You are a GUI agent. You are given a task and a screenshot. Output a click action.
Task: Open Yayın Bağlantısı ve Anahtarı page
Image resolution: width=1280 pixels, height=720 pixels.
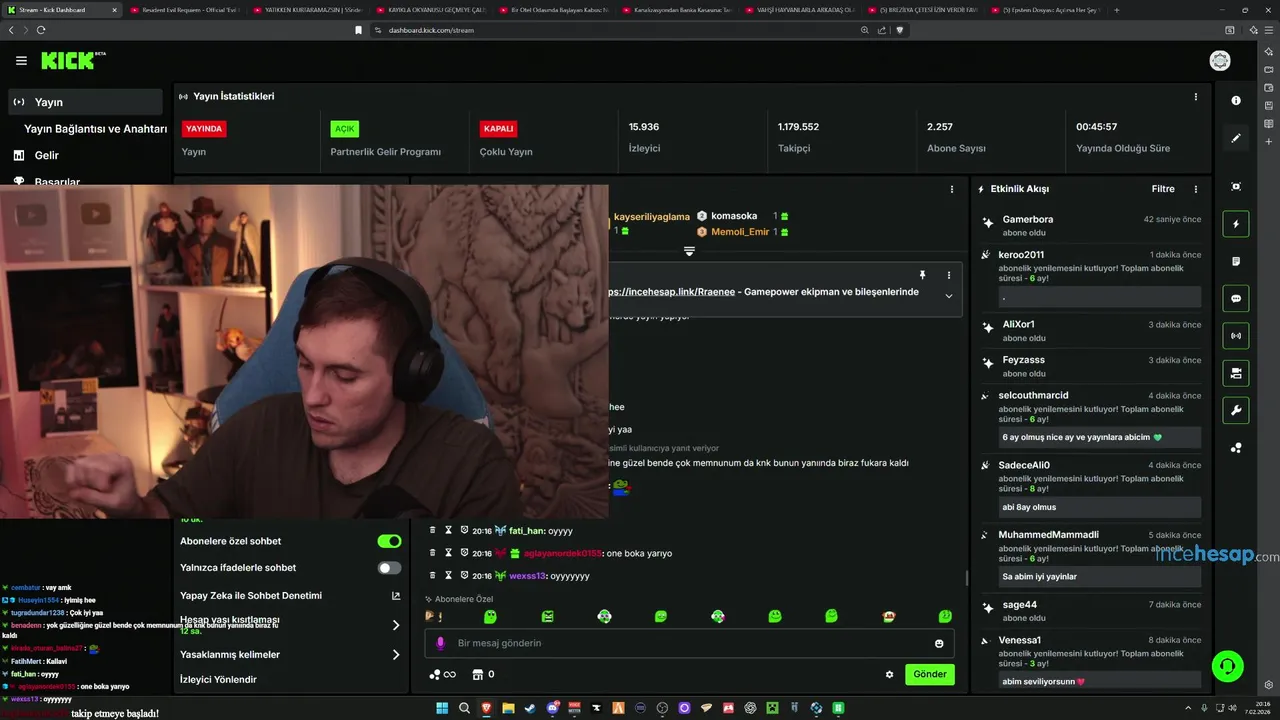click(x=95, y=129)
